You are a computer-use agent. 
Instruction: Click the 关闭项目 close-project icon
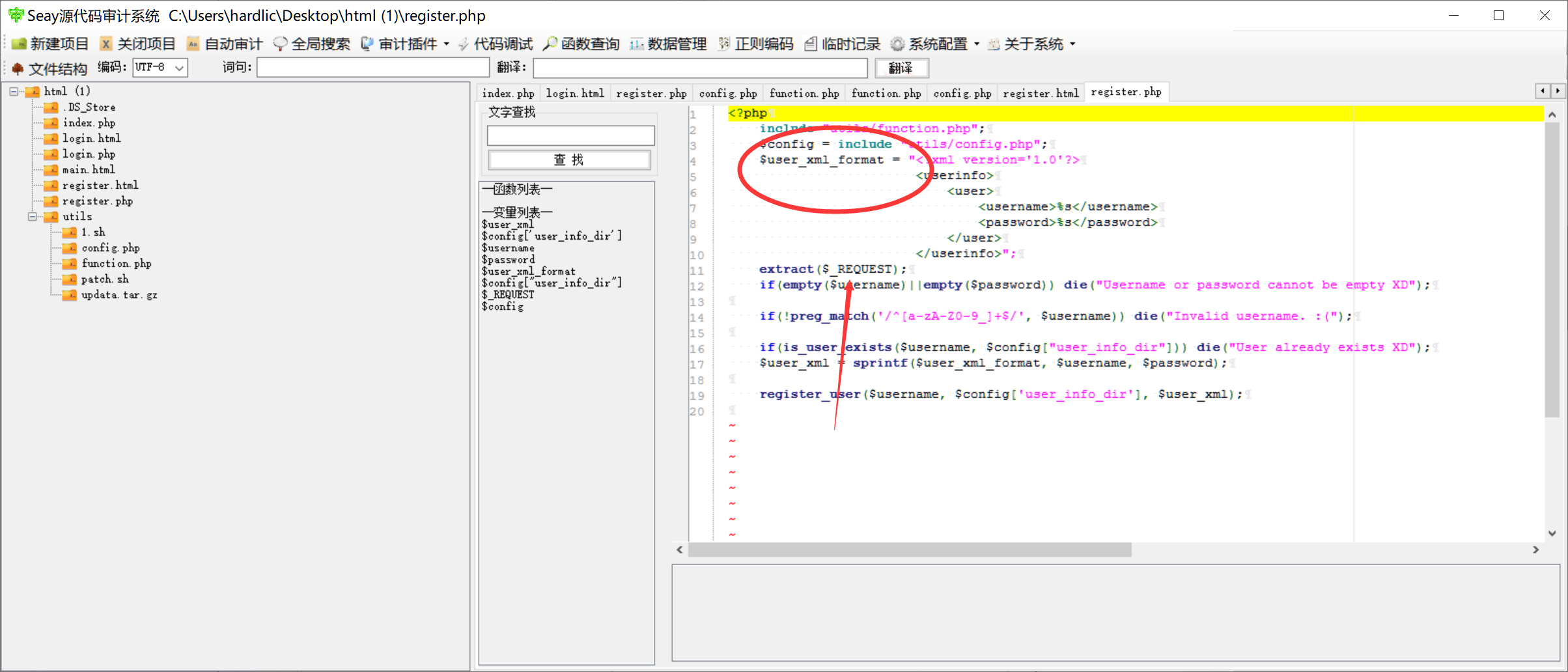point(105,44)
